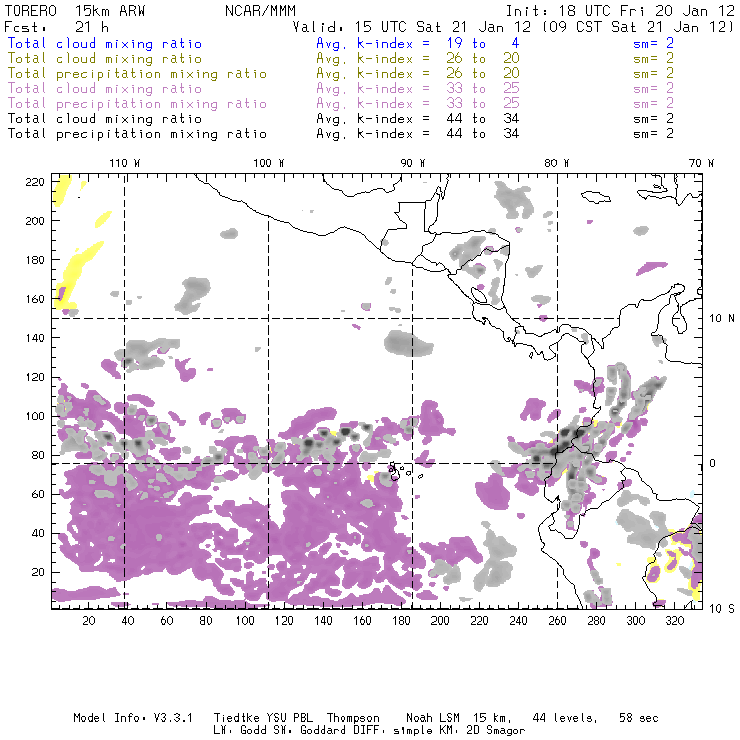Click sm= 2 in the black precipitation row
740x740 pixels.
point(654,134)
